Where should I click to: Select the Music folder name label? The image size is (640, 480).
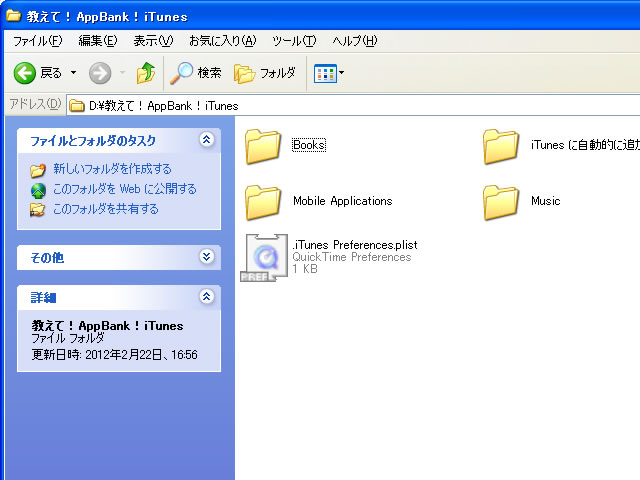[x=546, y=201]
